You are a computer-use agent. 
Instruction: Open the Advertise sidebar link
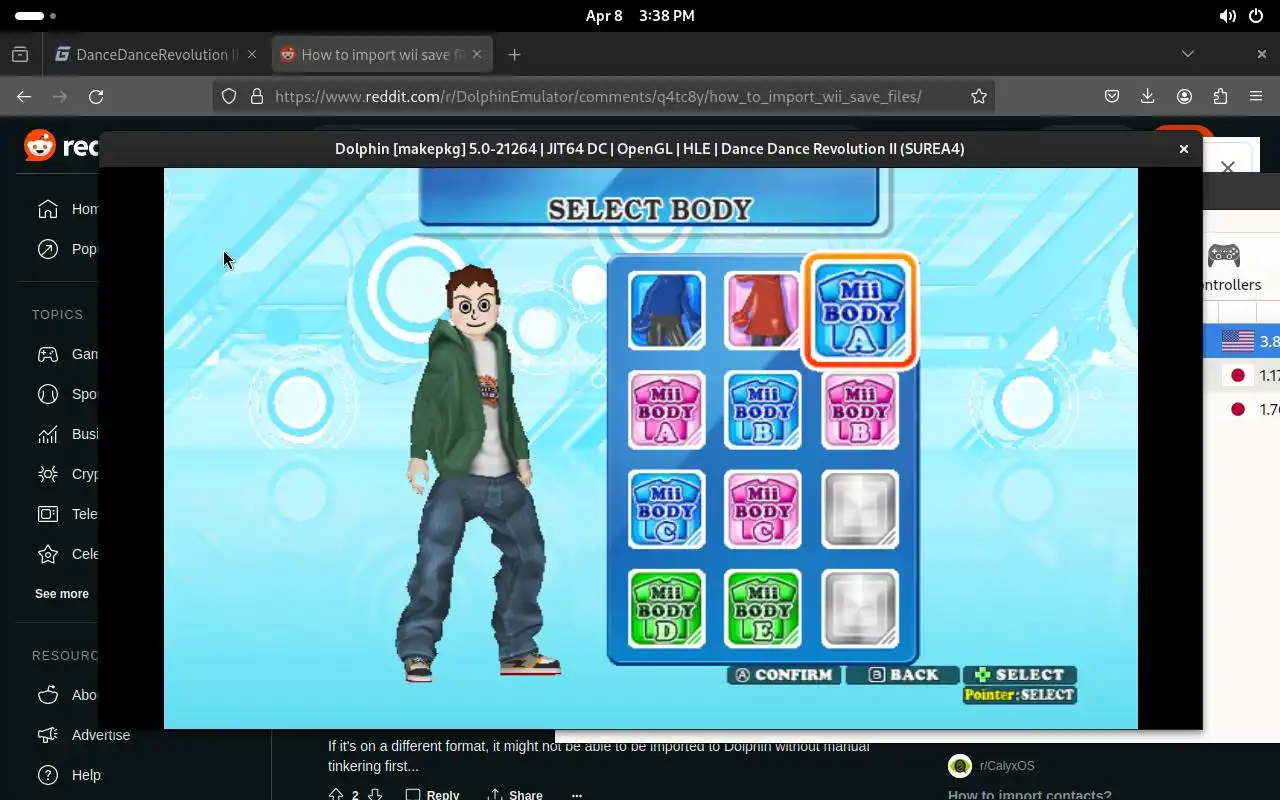pyautogui.click(x=84, y=735)
